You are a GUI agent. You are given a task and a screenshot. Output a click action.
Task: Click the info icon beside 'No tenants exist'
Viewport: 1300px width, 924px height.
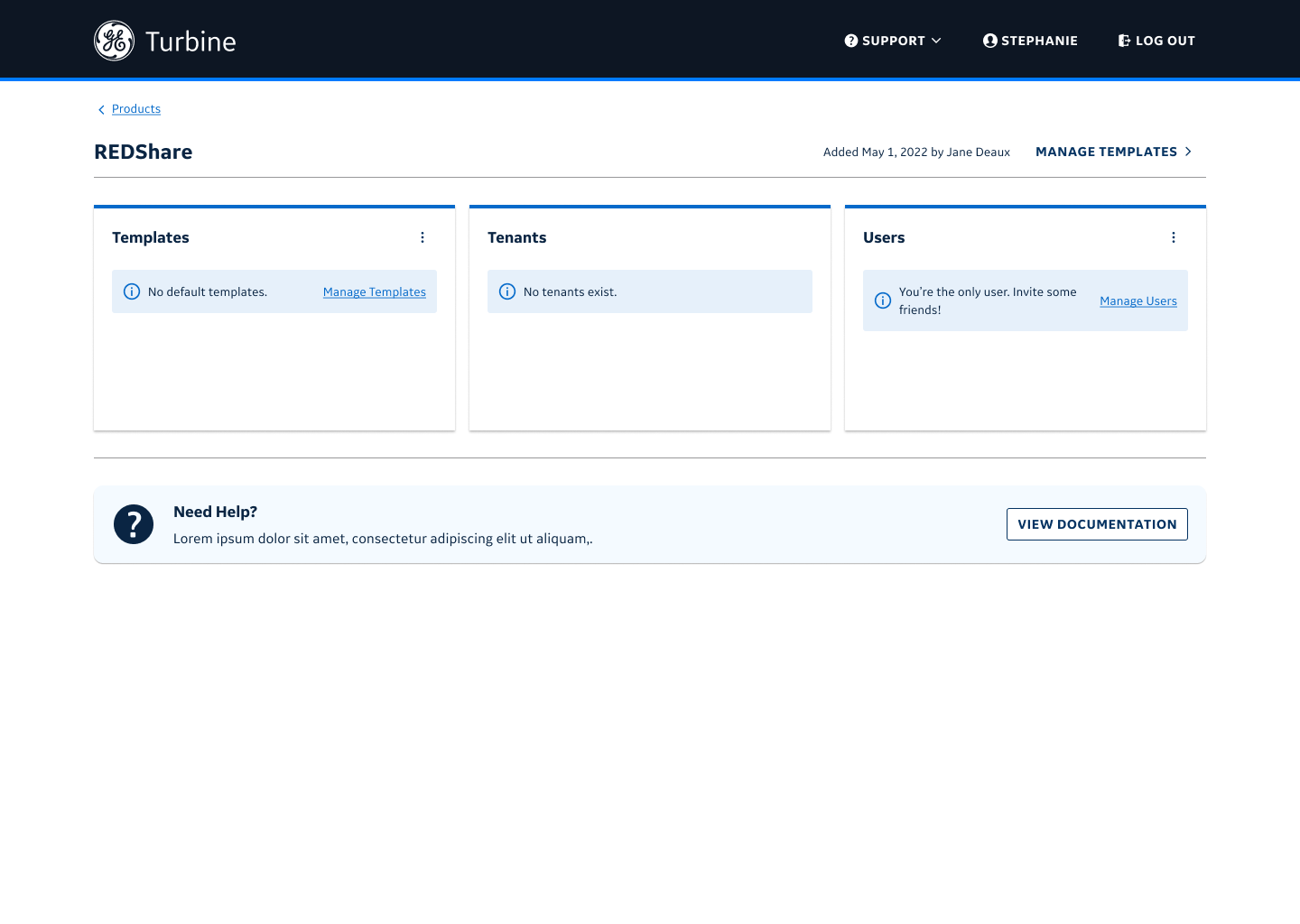pyautogui.click(x=507, y=291)
